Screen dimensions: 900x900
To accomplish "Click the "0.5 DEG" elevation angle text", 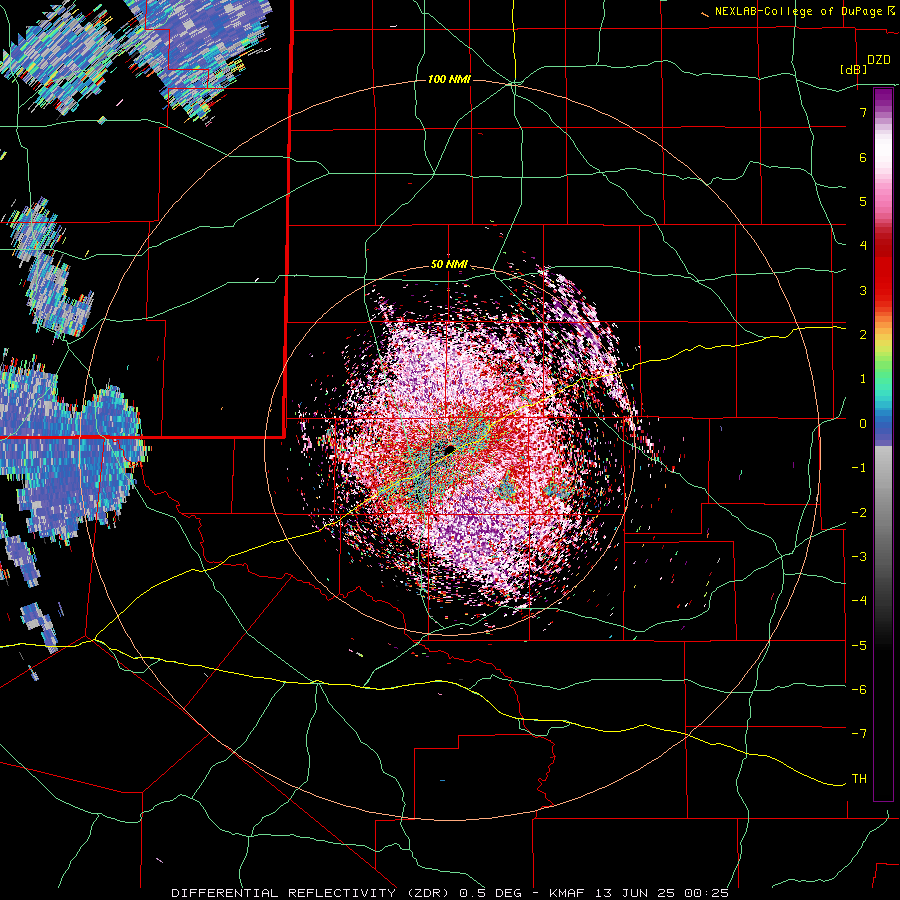I will click(490, 893).
